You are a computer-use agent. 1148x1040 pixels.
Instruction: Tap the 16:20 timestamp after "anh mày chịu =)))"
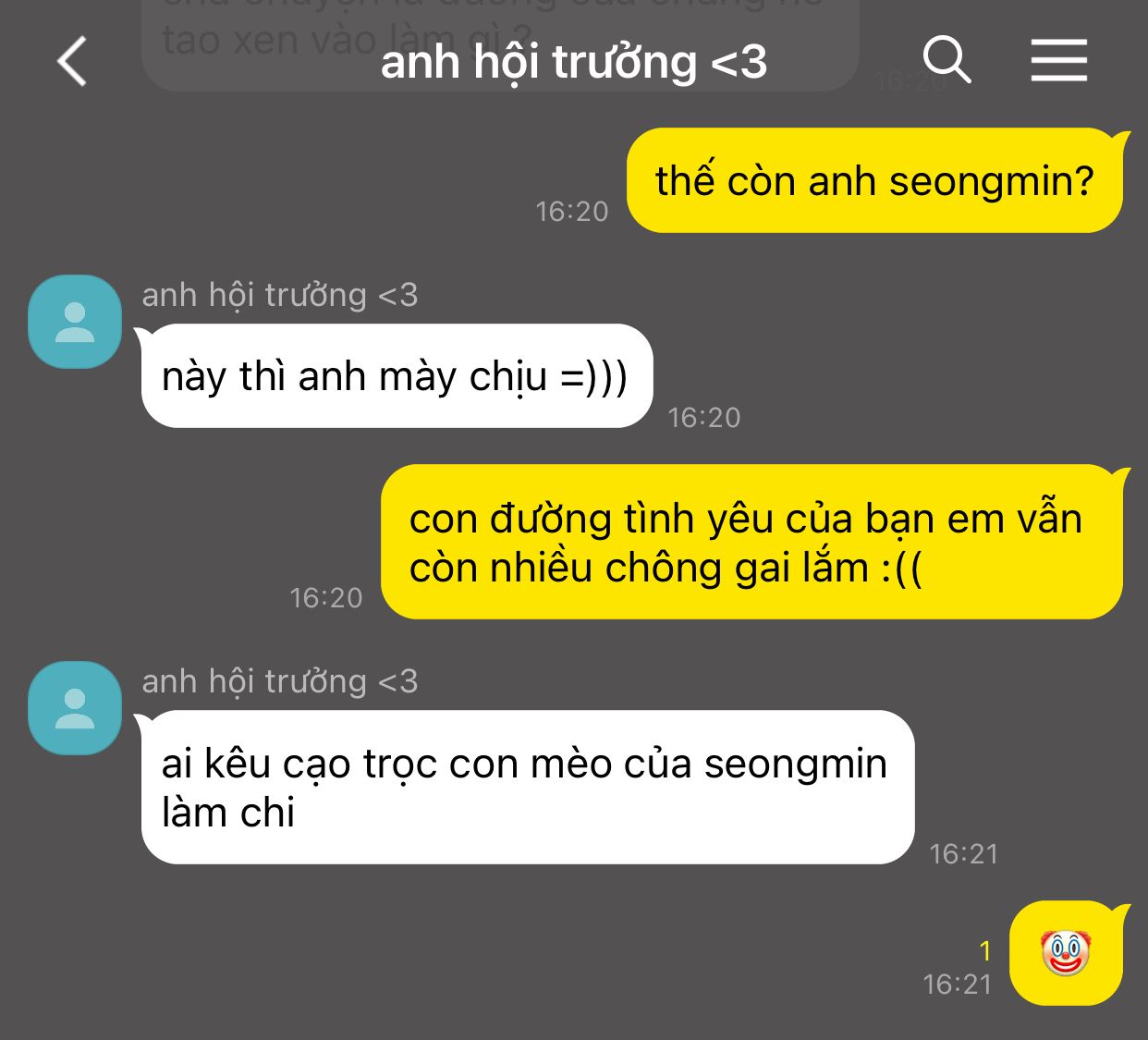click(704, 418)
